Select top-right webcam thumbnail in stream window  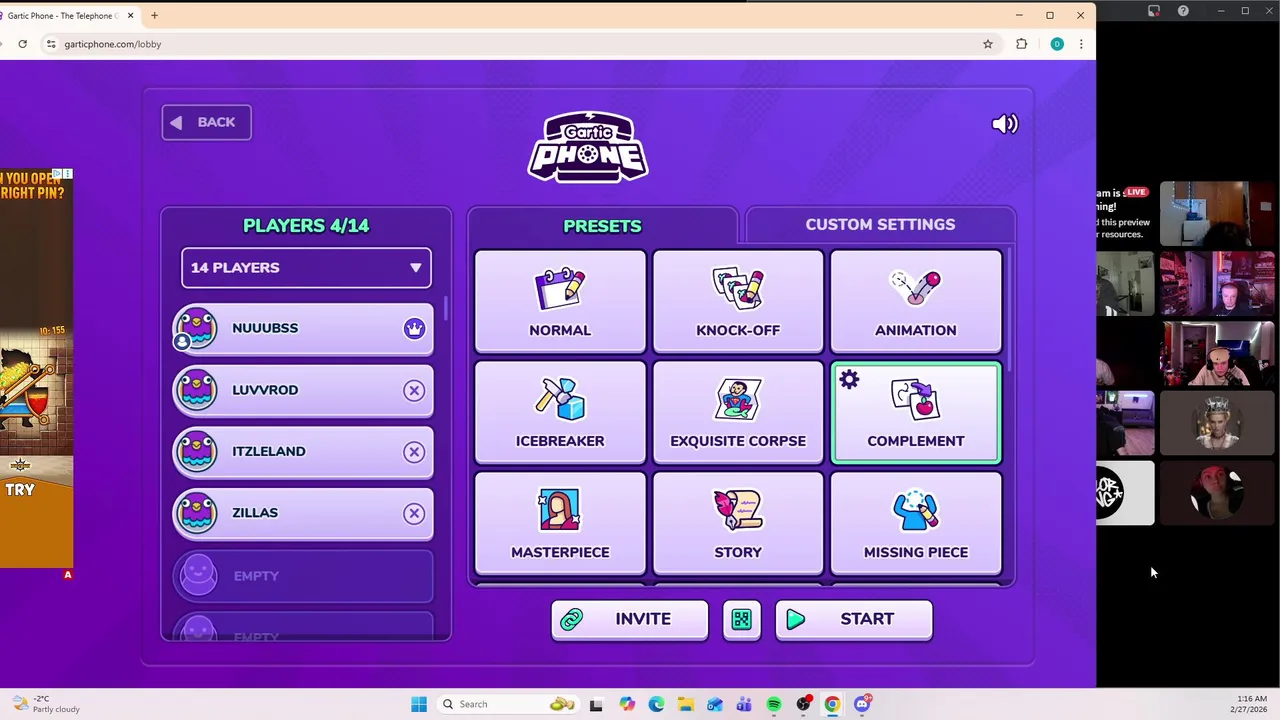click(1217, 213)
